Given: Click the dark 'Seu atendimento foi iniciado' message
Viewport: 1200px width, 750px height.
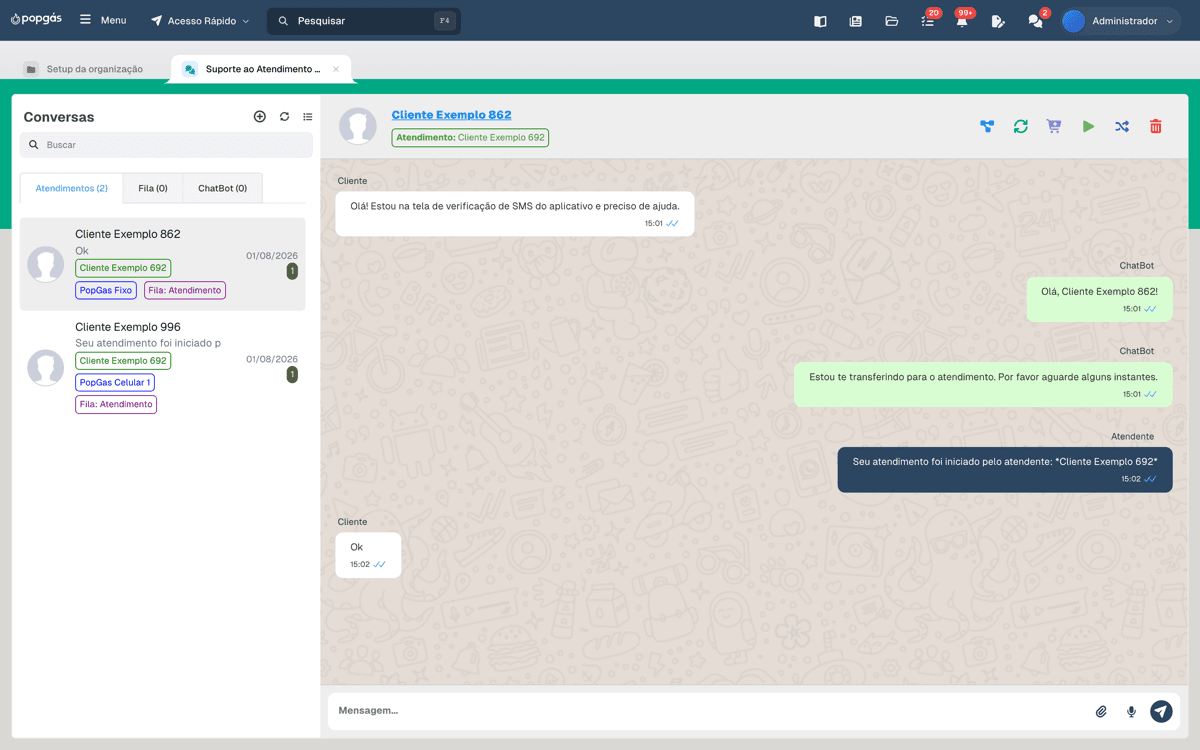Looking at the screenshot, I should (1005, 469).
